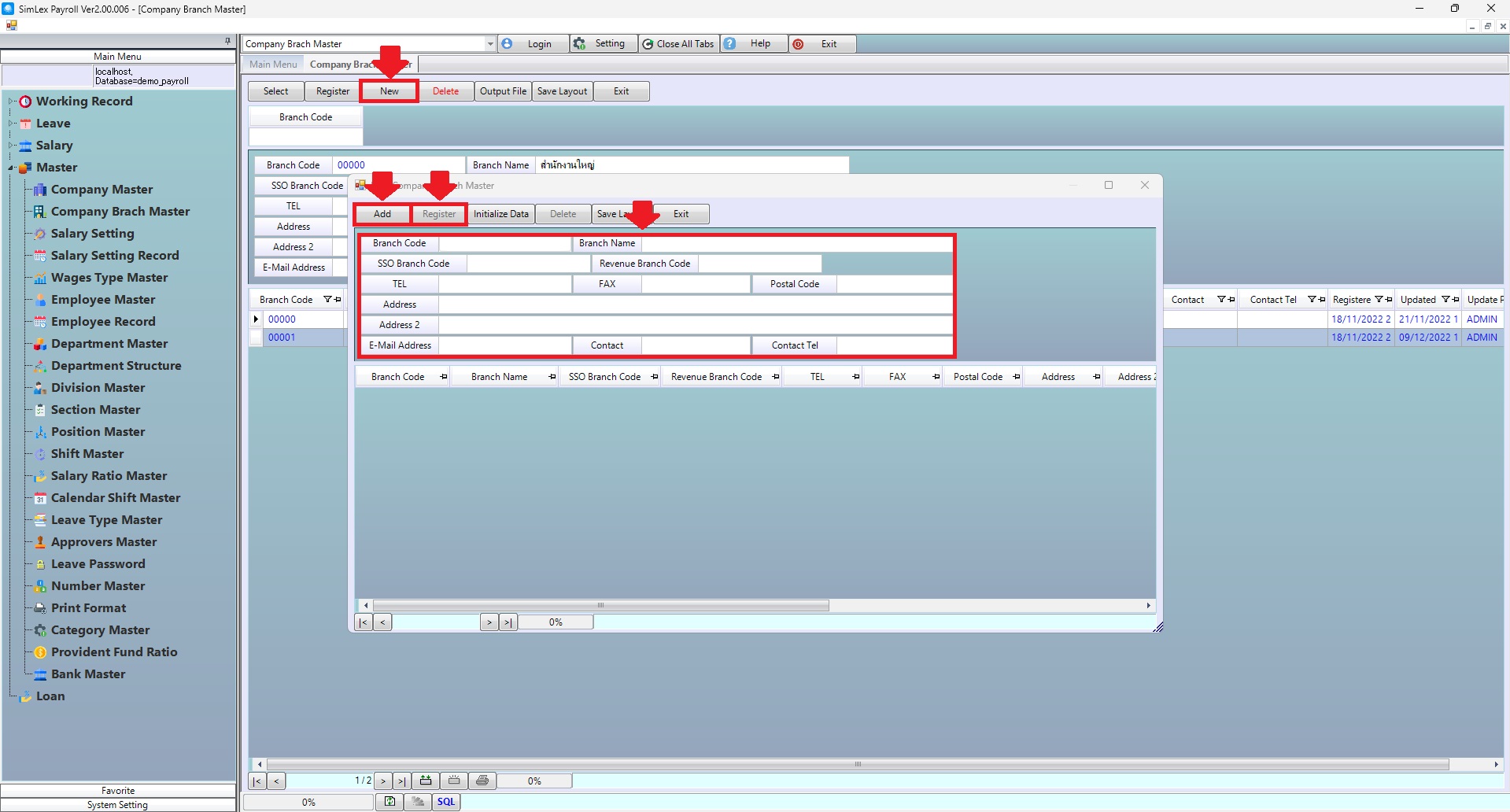Image resolution: width=1510 pixels, height=812 pixels.
Task: Click the green refresh icon beside SQL
Action: click(x=389, y=802)
